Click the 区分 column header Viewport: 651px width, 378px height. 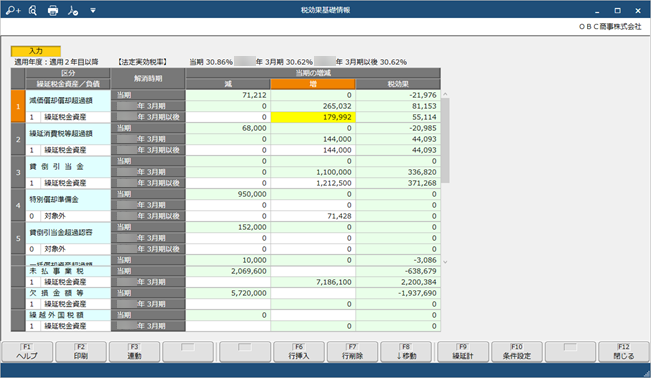click(x=68, y=73)
